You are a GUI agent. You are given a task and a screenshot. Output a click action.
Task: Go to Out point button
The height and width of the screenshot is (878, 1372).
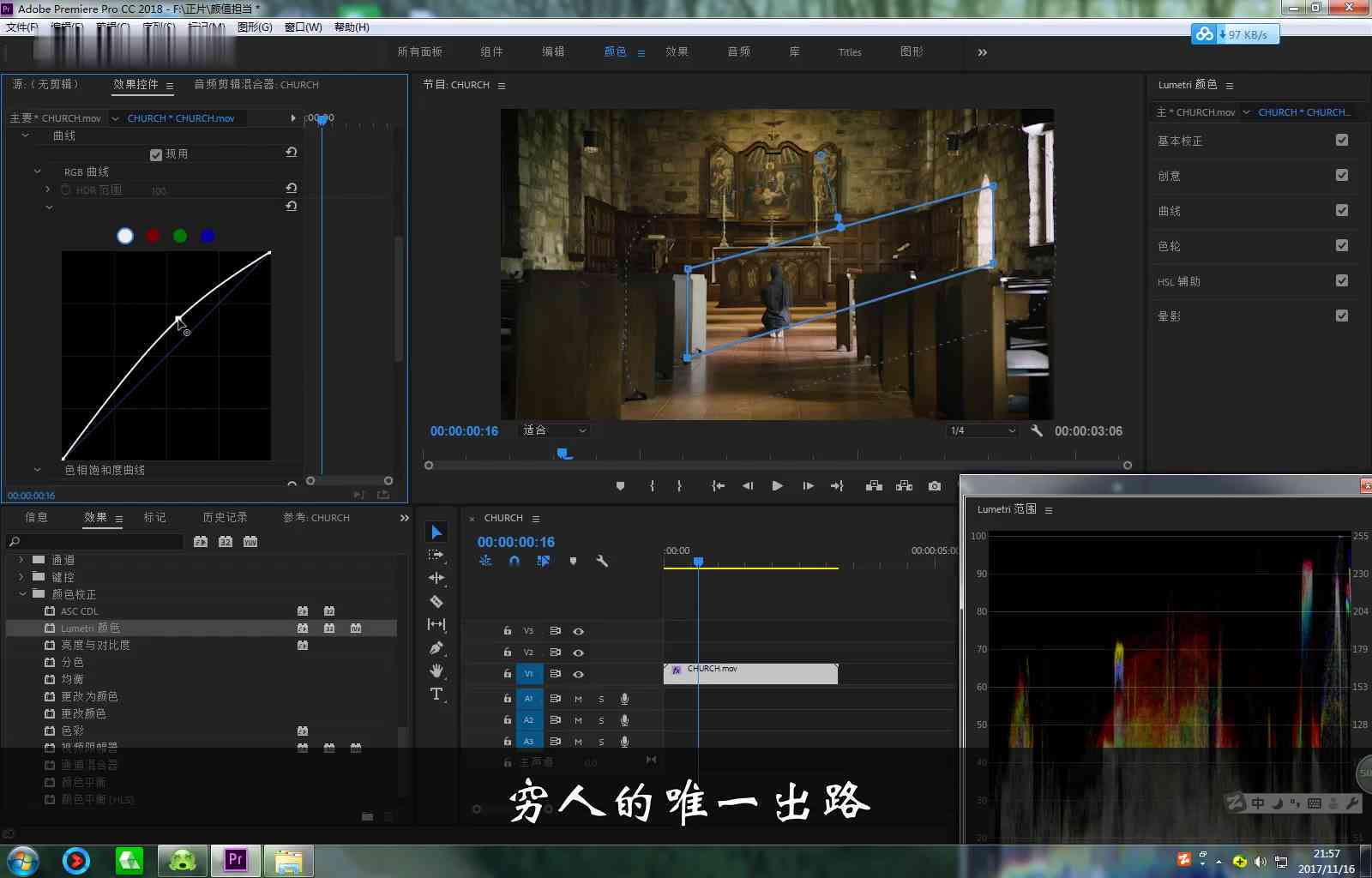click(837, 485)
